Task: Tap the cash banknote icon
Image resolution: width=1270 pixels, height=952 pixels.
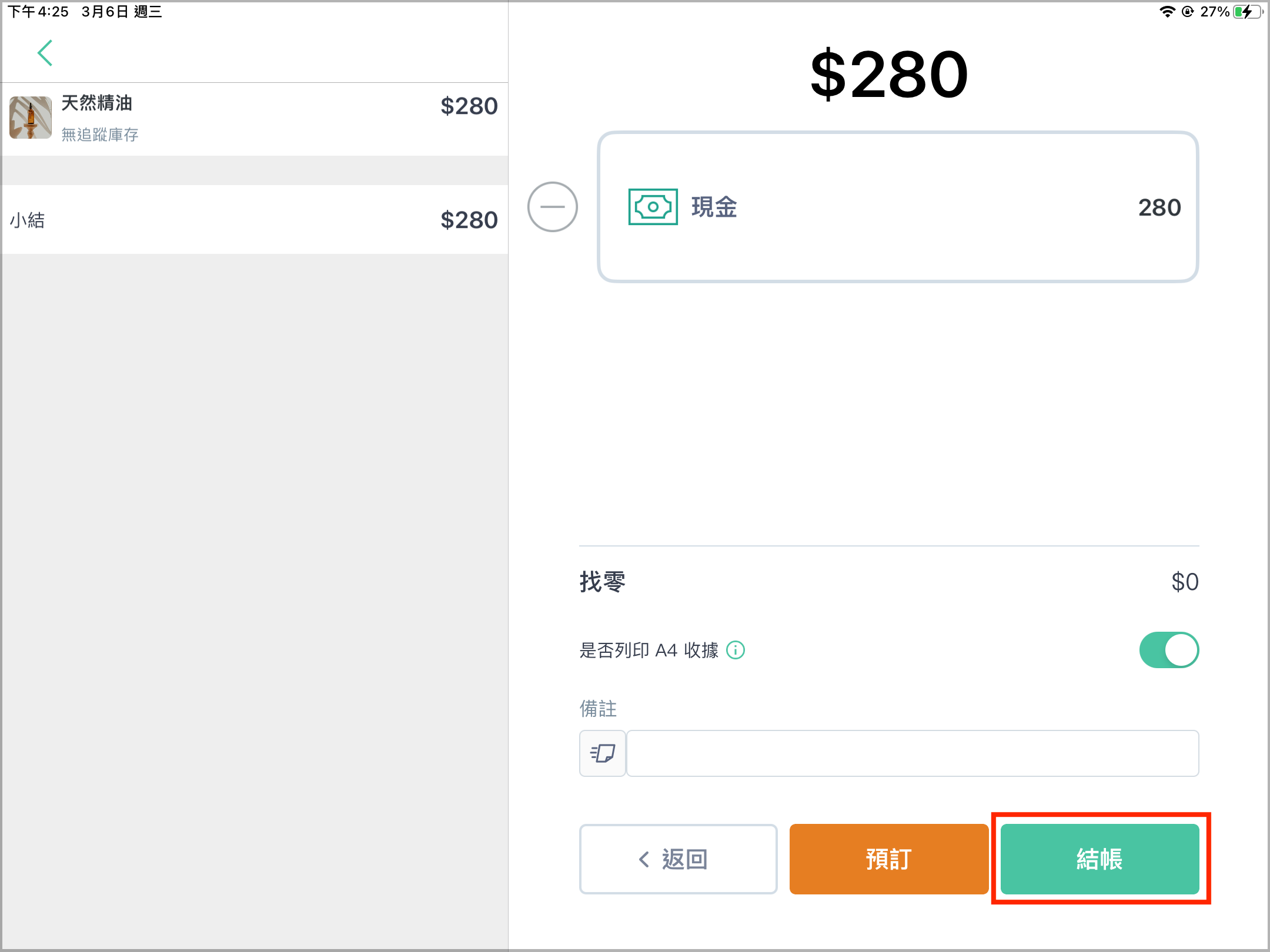Action: point(653,207)
